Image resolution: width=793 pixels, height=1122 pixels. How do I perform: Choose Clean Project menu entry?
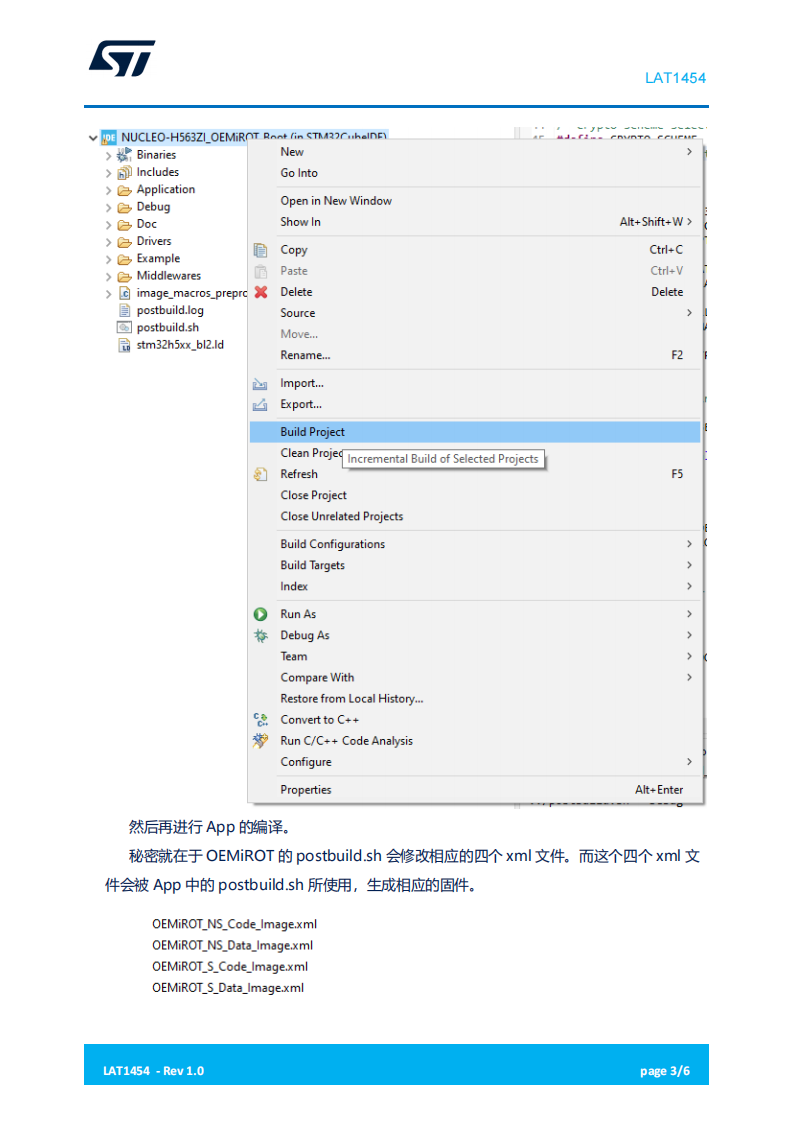click(475, 453)
